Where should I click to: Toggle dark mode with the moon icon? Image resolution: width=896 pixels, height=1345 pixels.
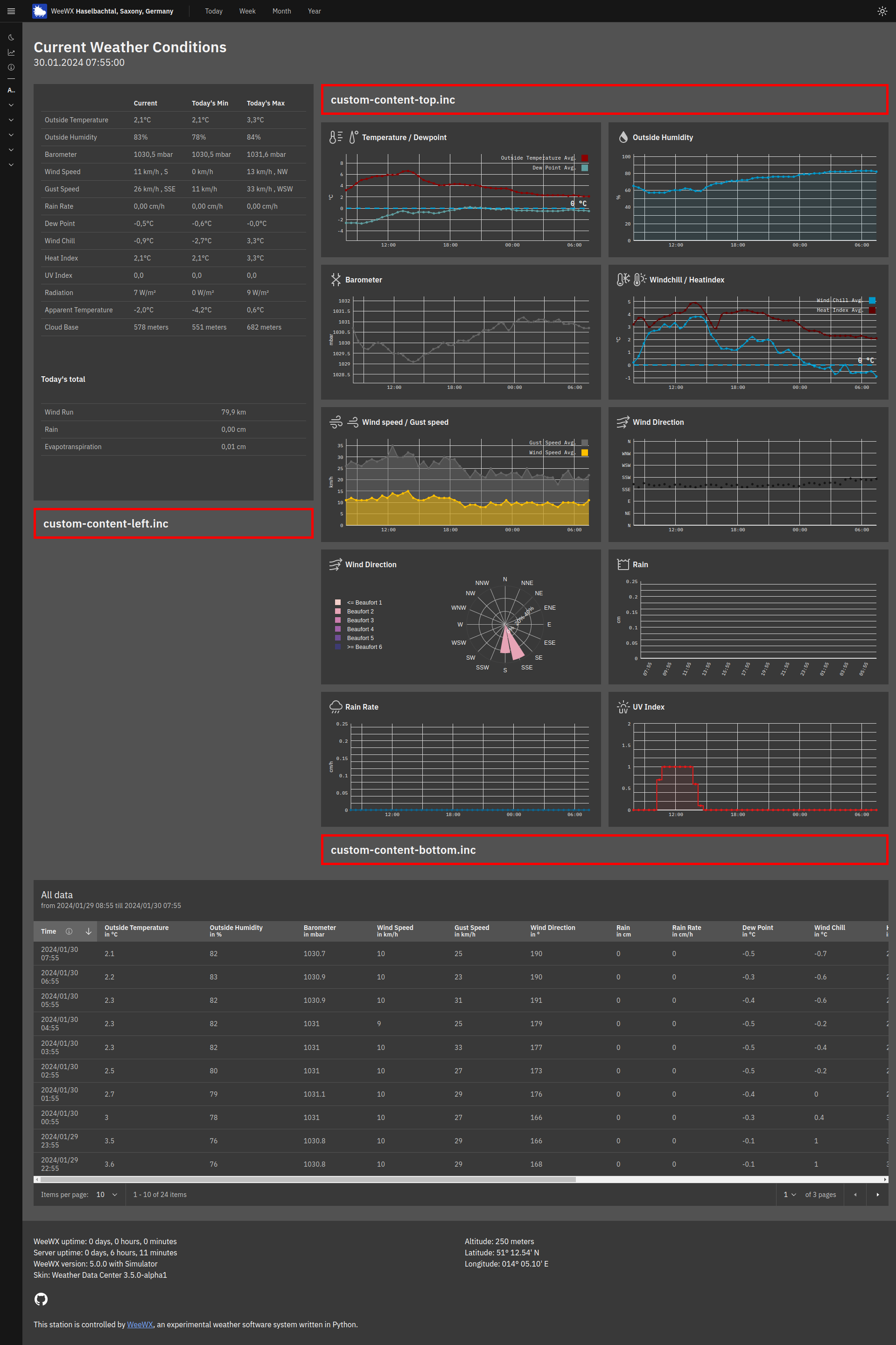coord(10,36)
